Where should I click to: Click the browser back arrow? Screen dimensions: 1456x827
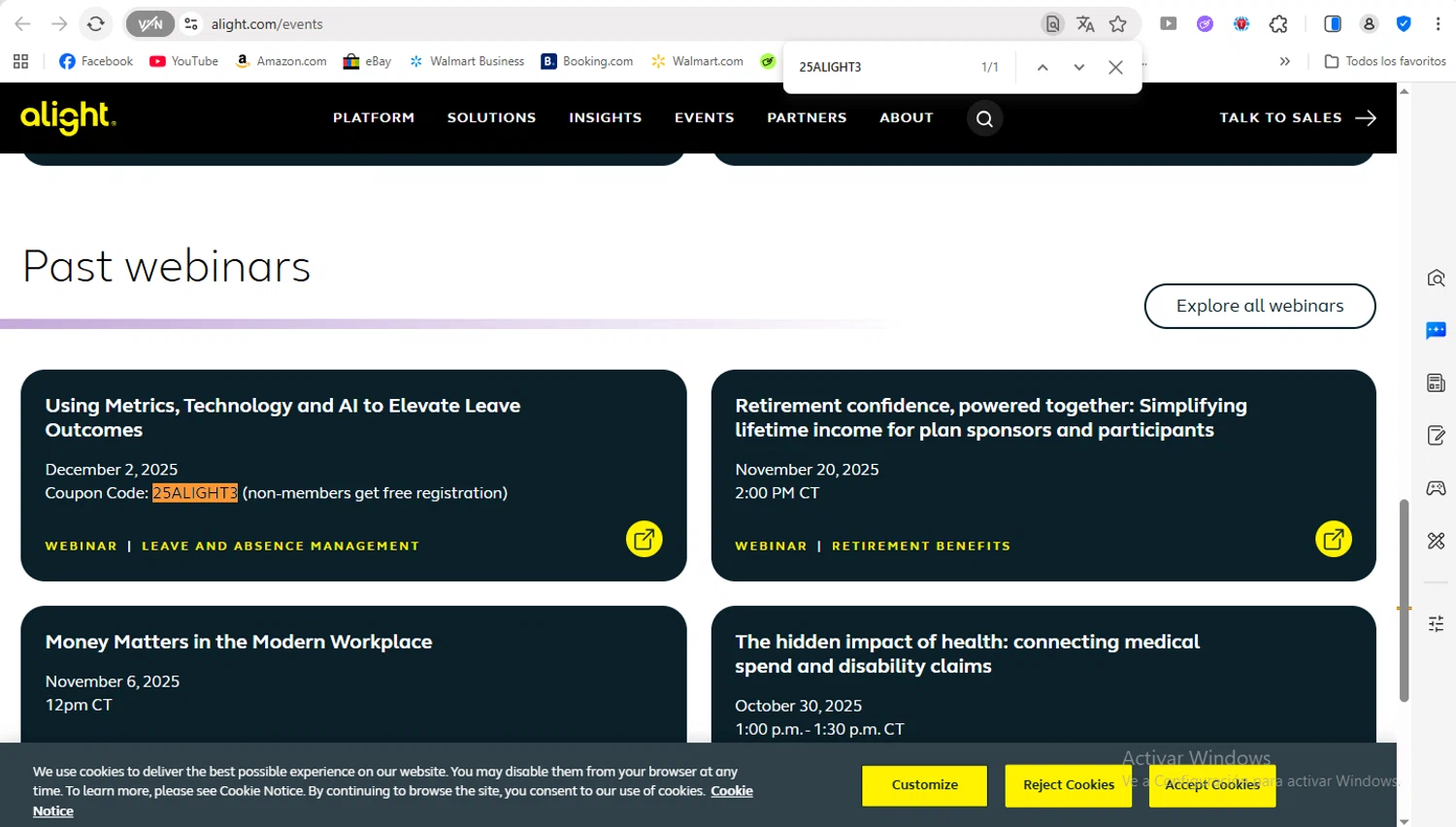[22, 24]
